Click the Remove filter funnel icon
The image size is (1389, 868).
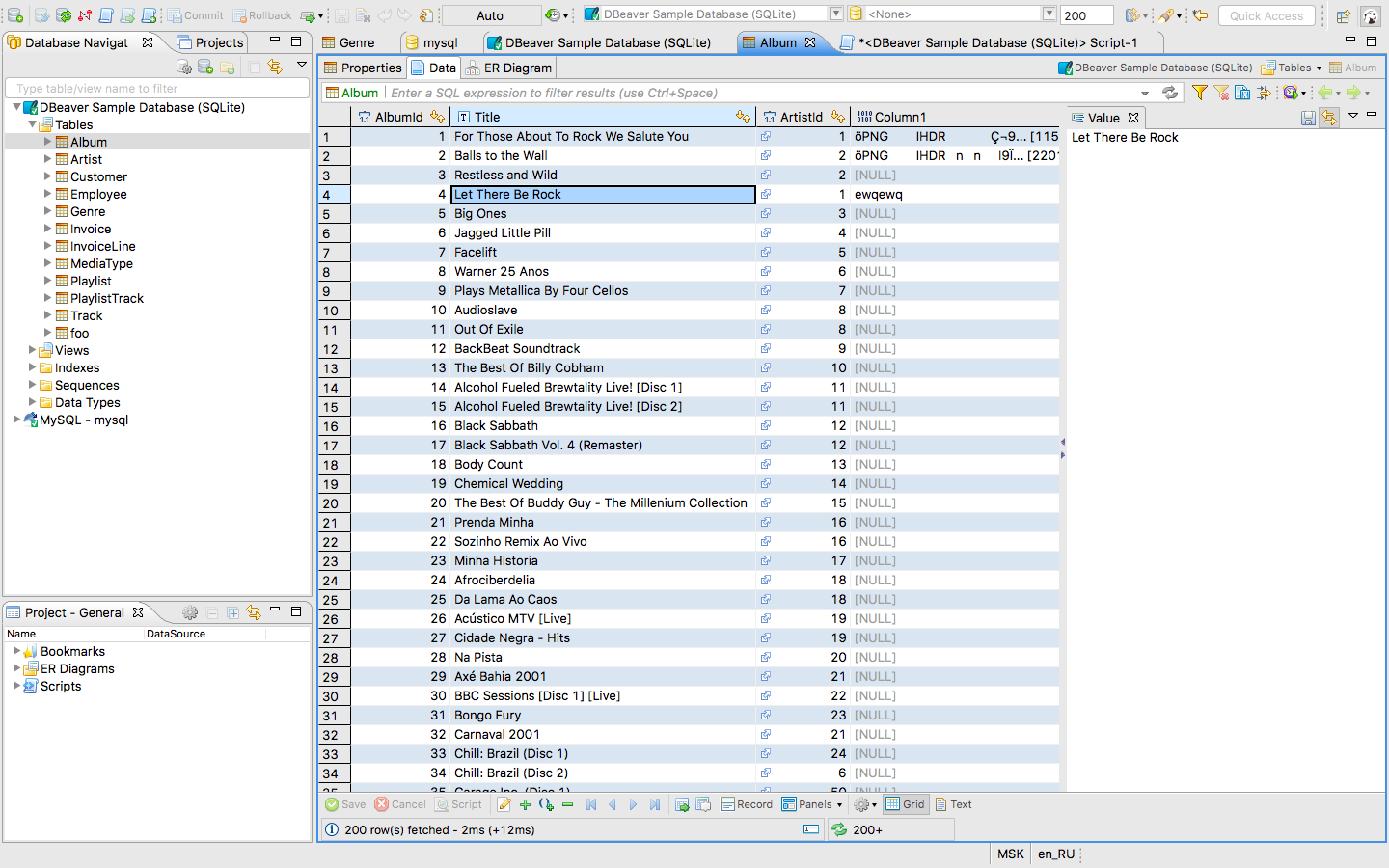(1221, 93)
